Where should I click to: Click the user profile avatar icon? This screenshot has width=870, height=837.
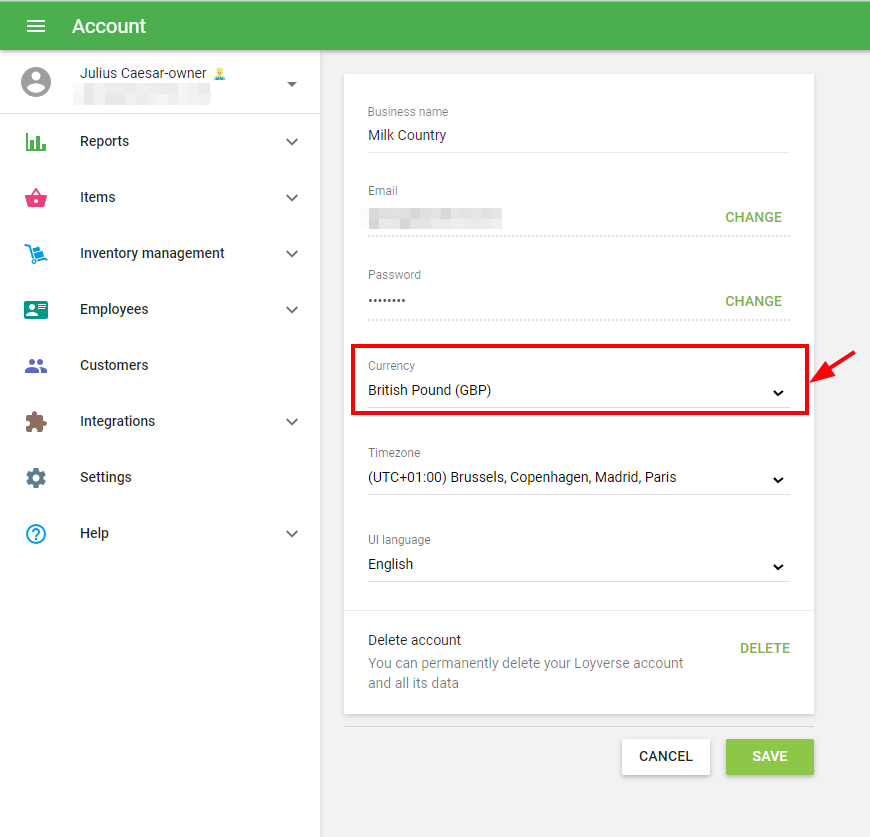tap(36, 82)
